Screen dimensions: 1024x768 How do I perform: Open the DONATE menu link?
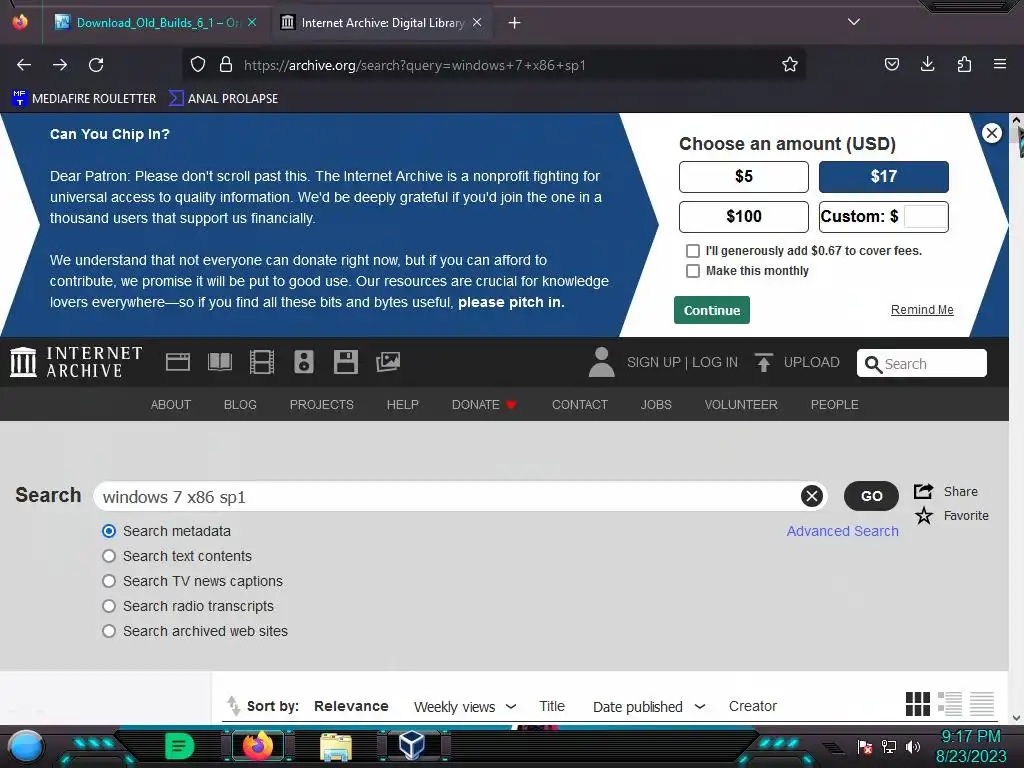click(484, 405)
